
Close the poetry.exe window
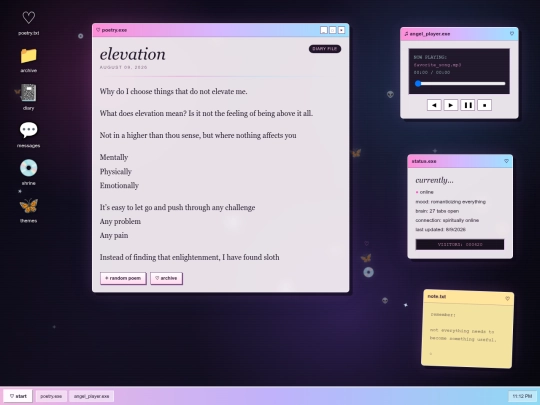coord(341,30)
